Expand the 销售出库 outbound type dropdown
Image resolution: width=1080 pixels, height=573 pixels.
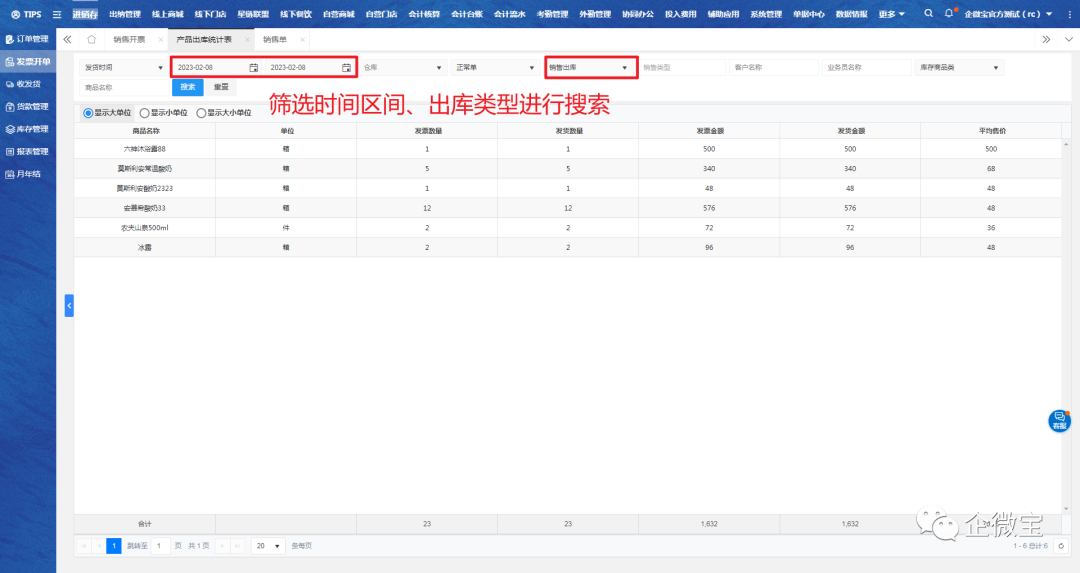tap(625, 68)
